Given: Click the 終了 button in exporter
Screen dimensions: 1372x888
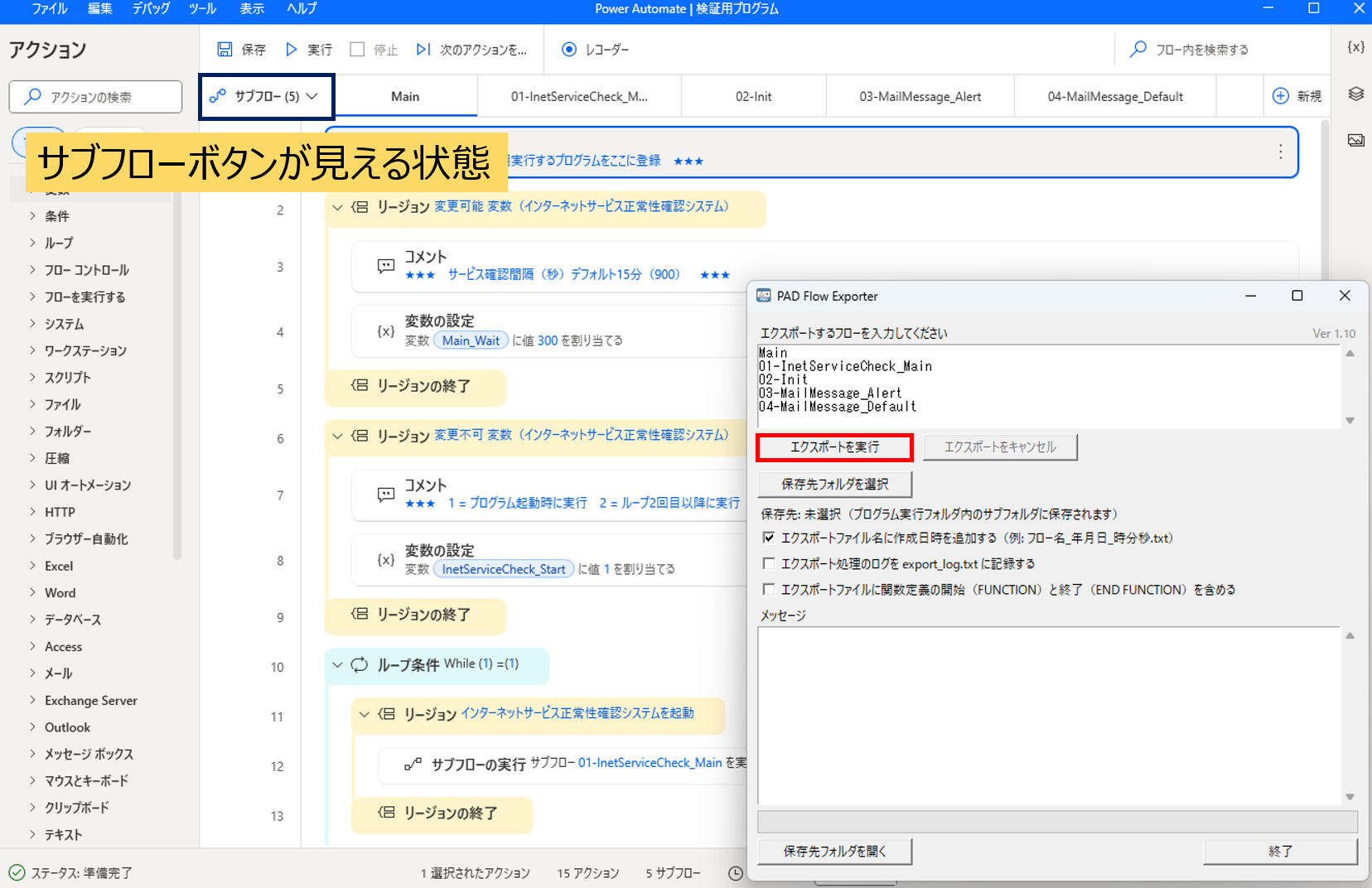Looking at the screenshot, I should [1280, 852].
